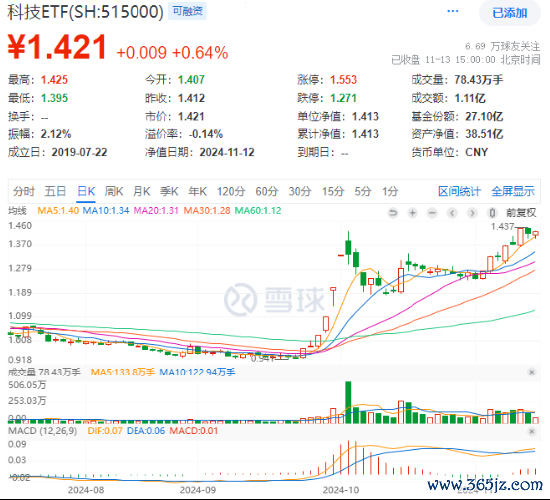Click the 最低 value 1.395
The width and height of the screenshot is (550, 500).
(54, 98)
